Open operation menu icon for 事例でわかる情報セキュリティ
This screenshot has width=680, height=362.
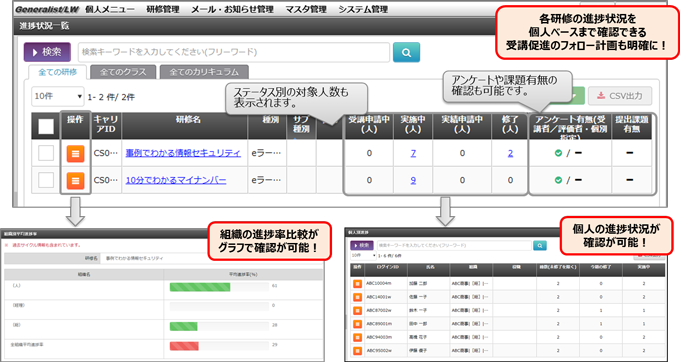(75, 153)
